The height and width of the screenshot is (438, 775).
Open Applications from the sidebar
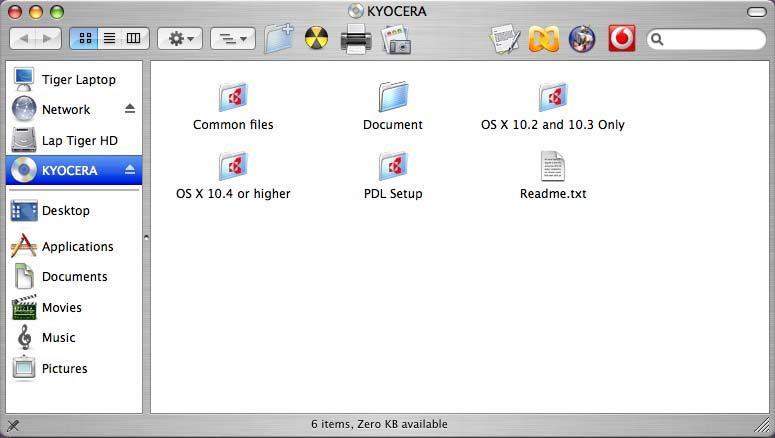74,246
